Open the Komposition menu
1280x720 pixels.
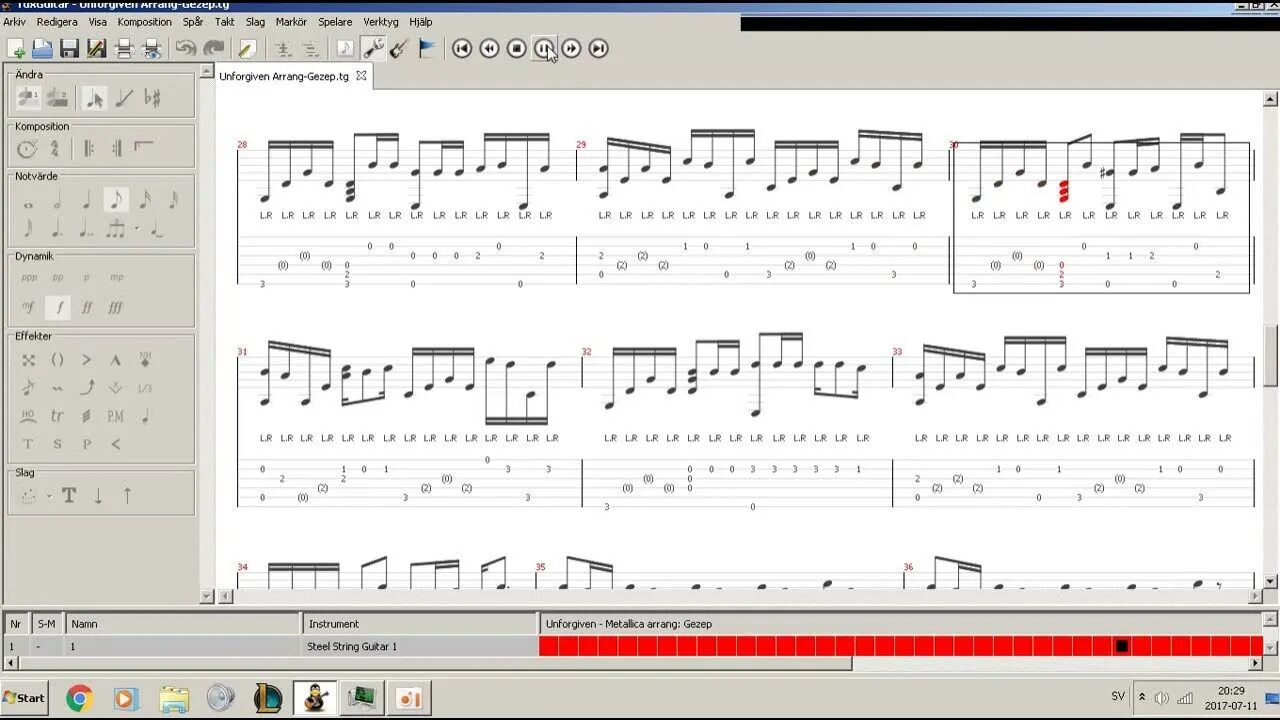click(x=145, y=21)
